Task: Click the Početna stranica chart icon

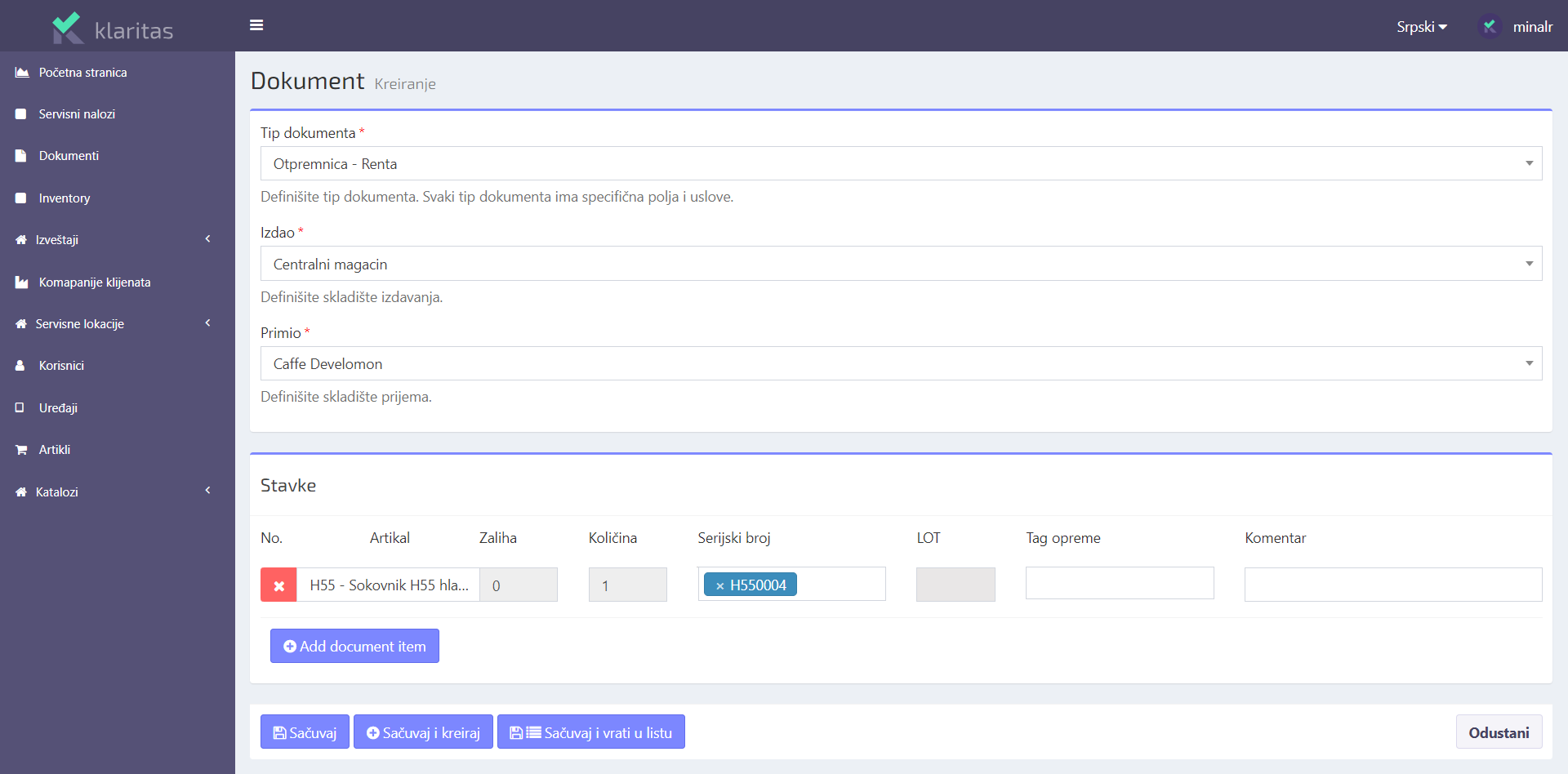Action: point(22,73)
